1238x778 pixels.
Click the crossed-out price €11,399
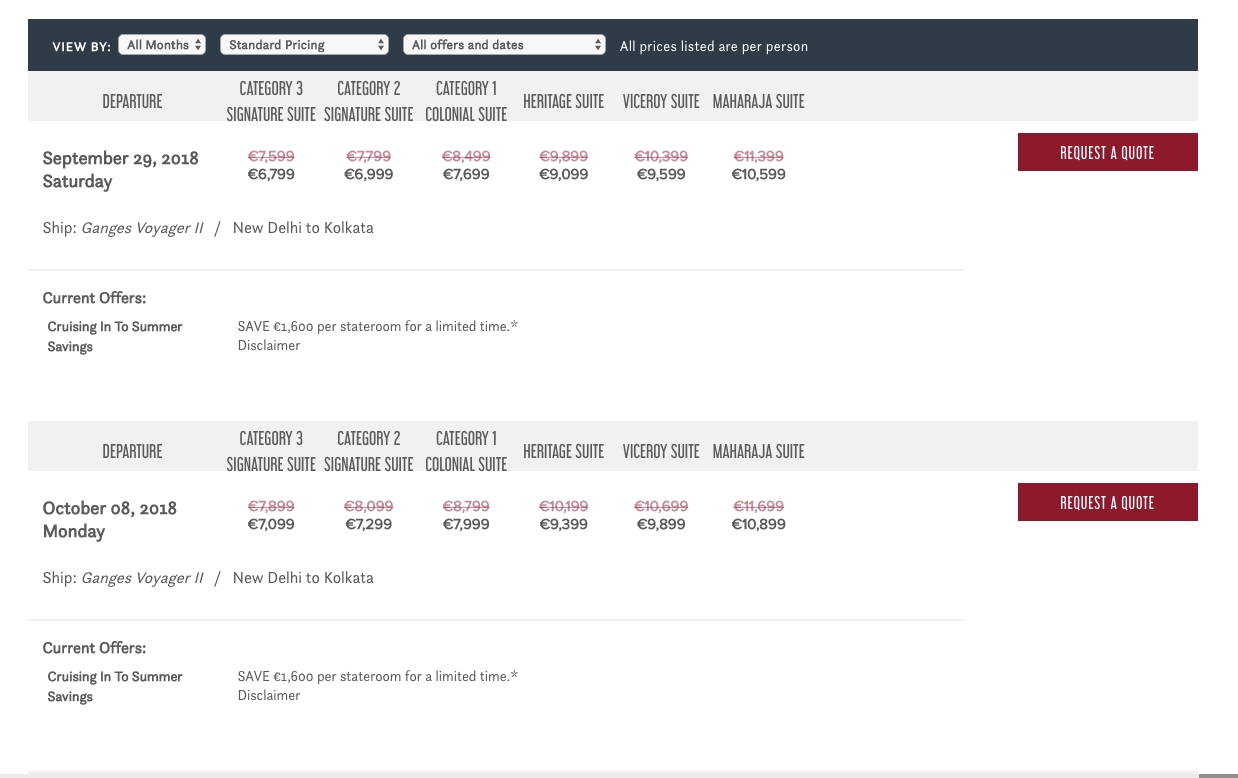(759, 156)
